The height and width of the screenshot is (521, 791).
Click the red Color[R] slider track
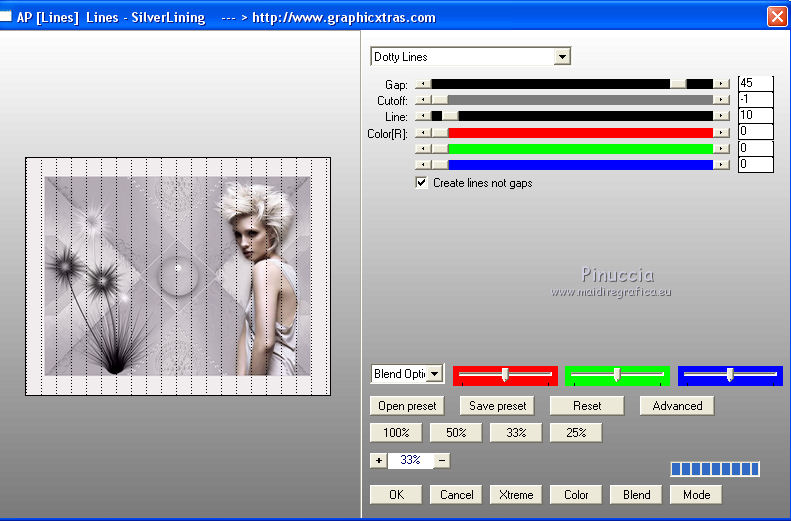tap(572, 133)
